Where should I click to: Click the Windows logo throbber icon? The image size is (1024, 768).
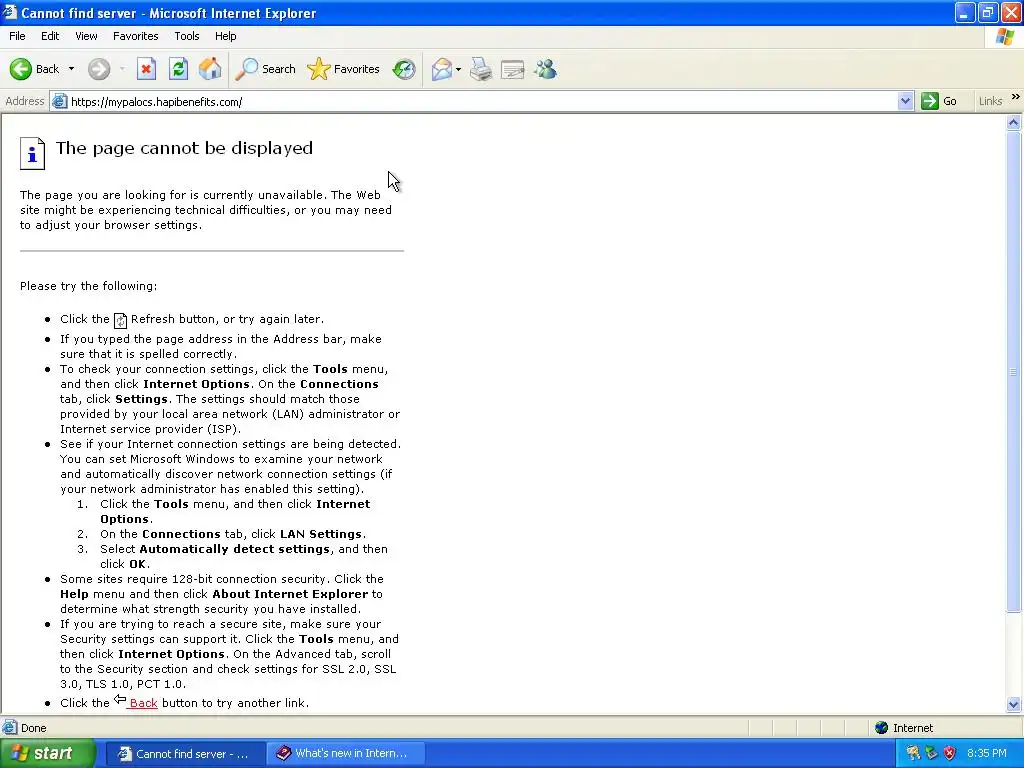[x=1004, y=37]
